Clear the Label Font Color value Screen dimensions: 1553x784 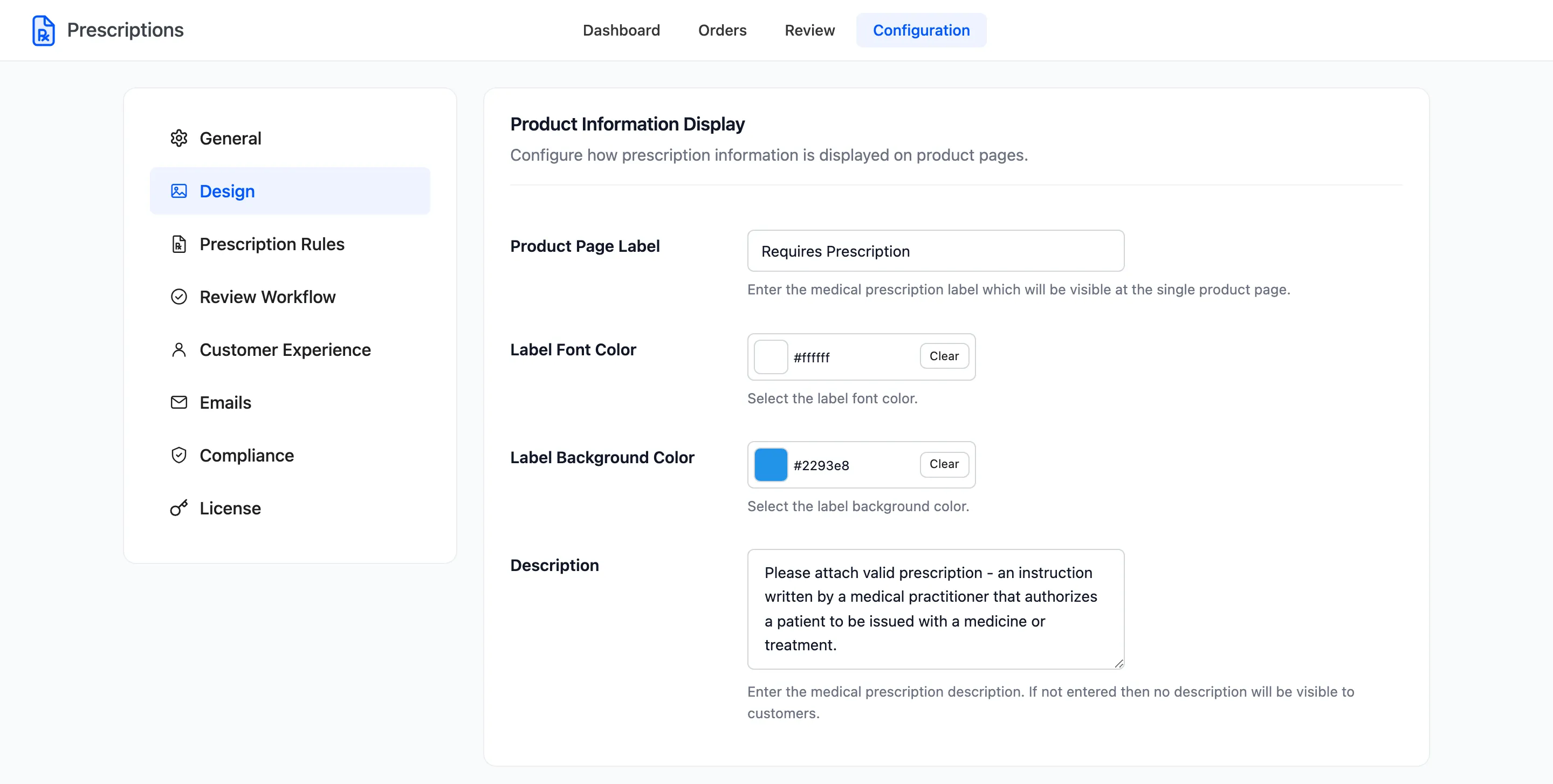[944, 356]
